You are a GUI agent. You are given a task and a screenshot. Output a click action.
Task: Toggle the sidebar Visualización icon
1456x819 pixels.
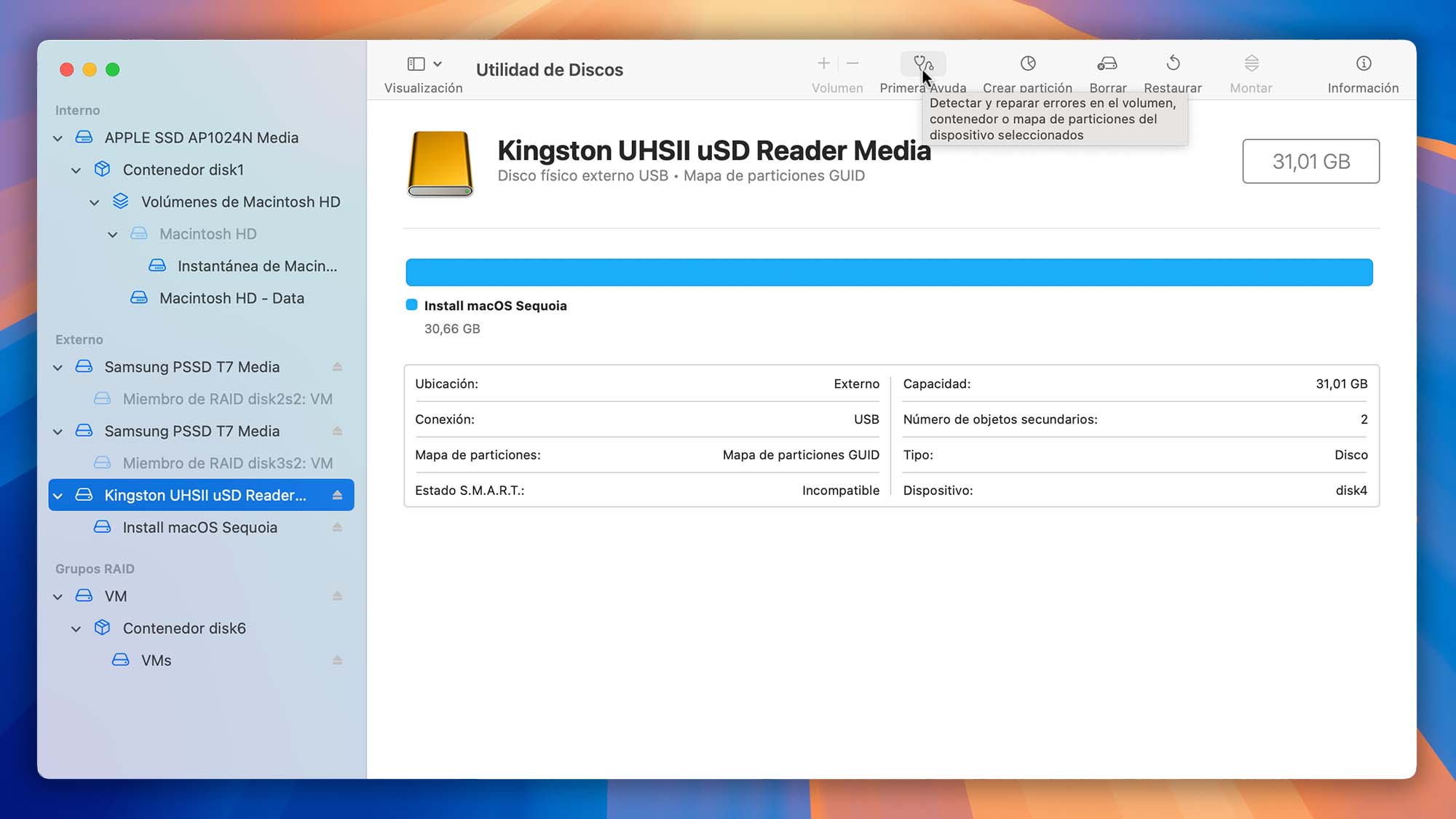(x=416, y=64)
